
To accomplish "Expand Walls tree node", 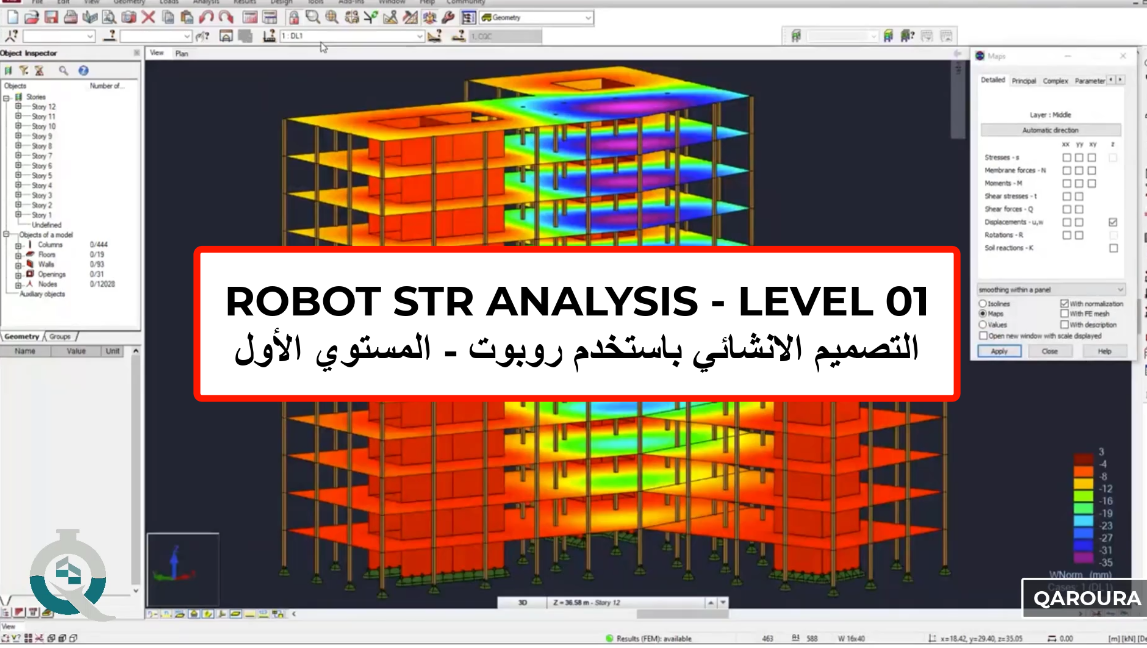I will click(18, 265).
